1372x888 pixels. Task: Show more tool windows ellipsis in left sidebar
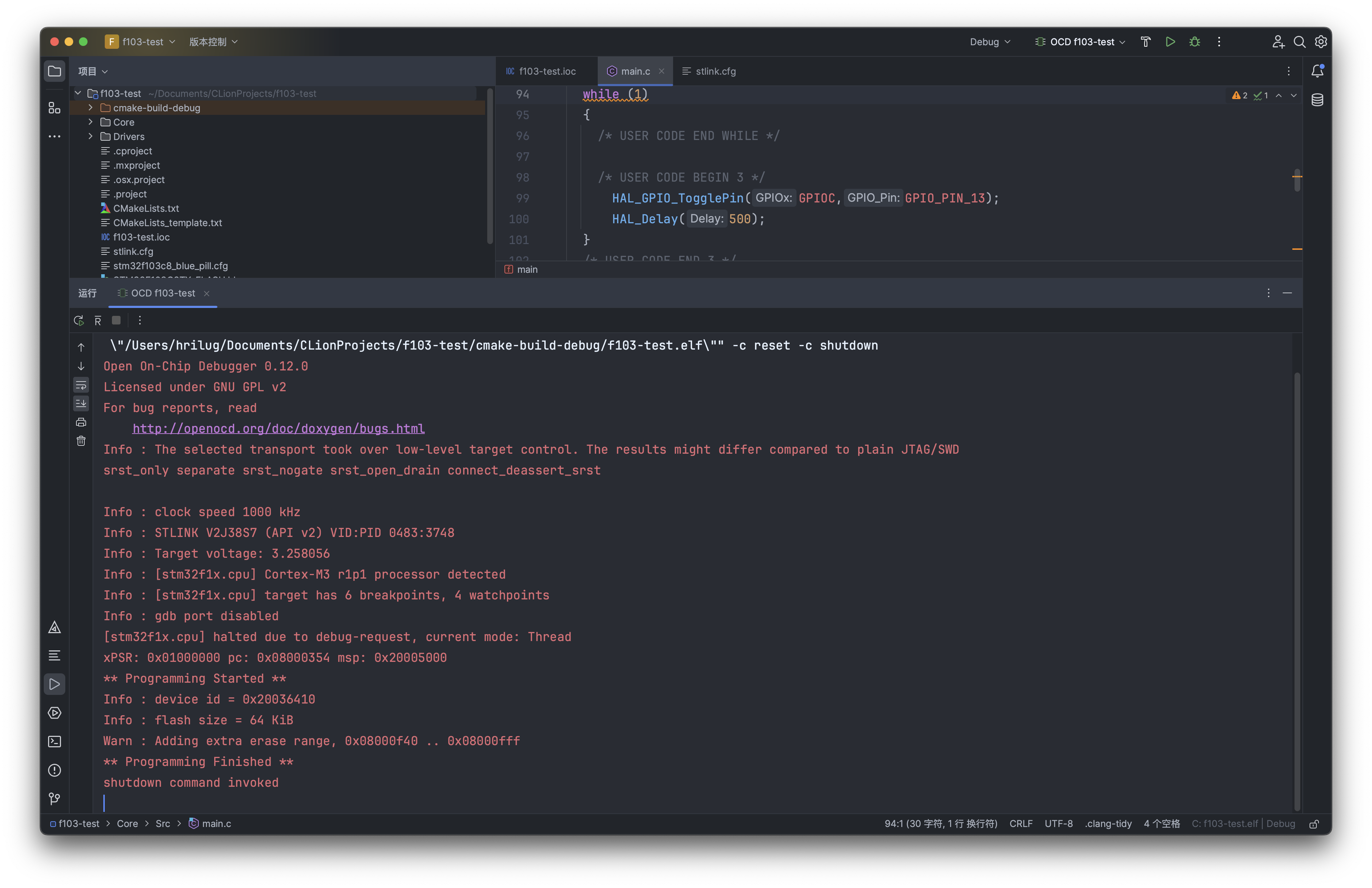(x=54, y=137)
